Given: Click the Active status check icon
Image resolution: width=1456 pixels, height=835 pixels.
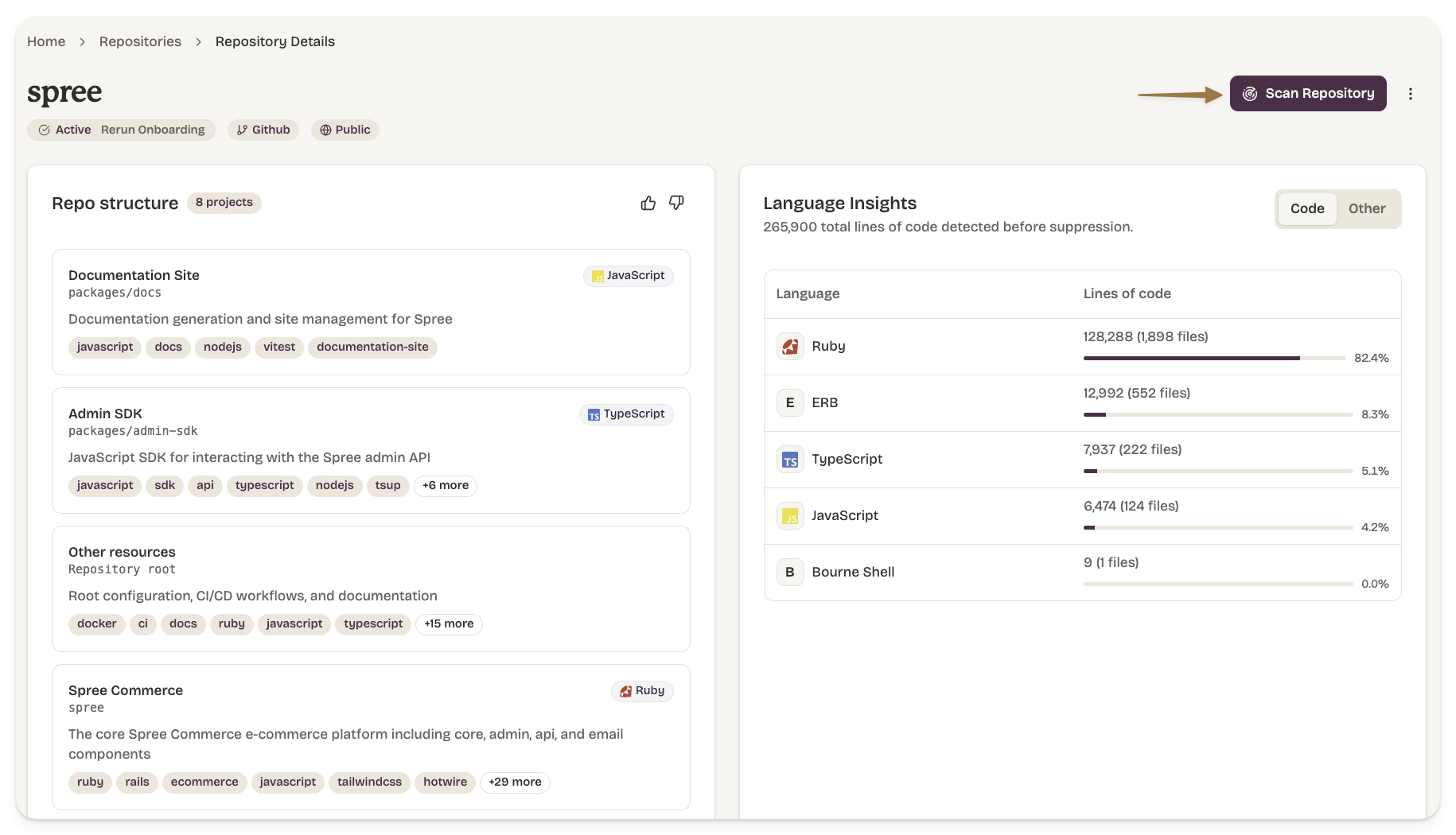Looking at the screenshot, I should point(45,130).
